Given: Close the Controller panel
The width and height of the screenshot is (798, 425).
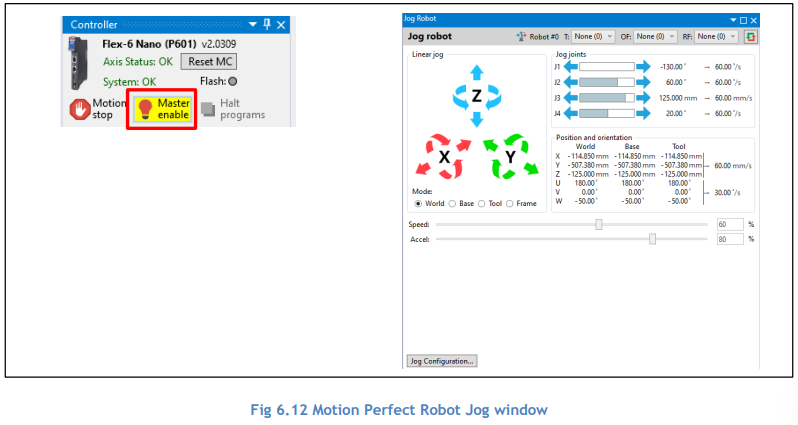Looking at the screenshot, I should click(281, 24).
